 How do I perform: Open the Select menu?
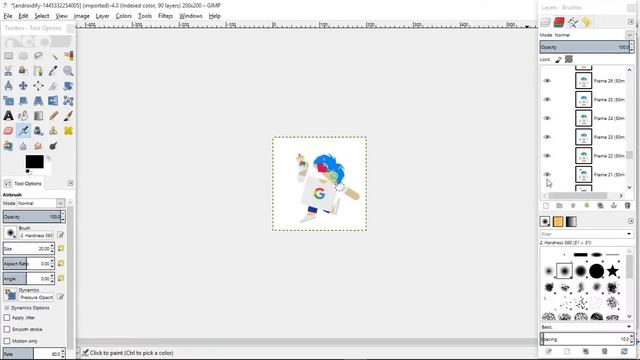coord(42,16)
